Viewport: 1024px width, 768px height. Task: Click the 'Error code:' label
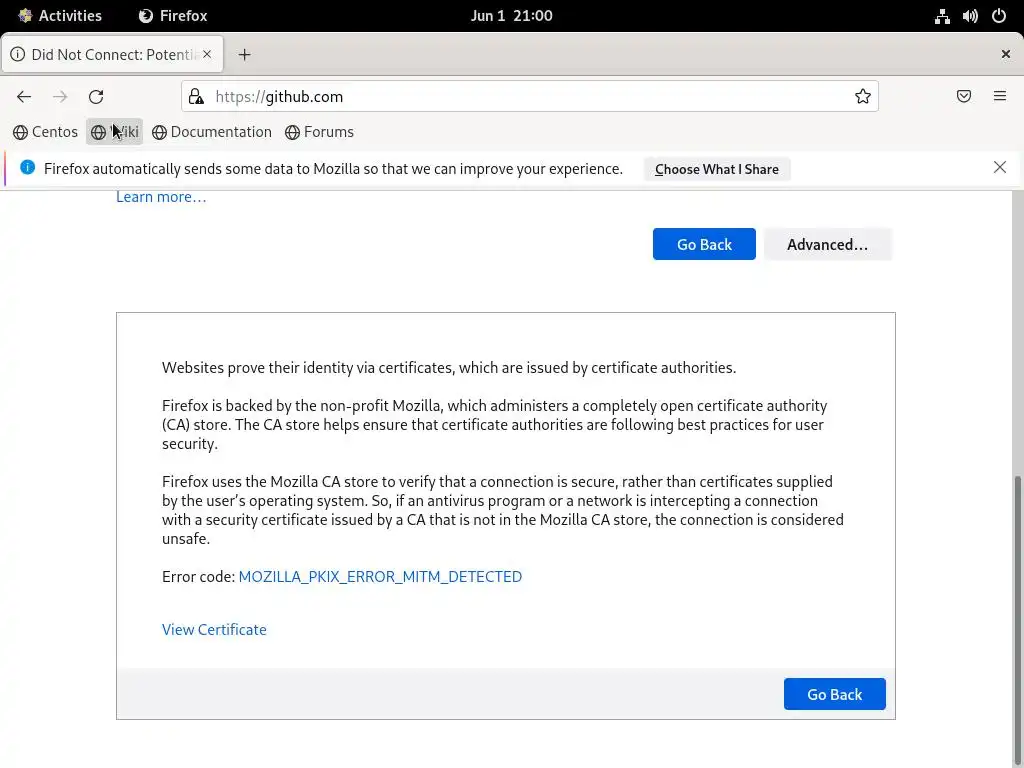[198, 577]
